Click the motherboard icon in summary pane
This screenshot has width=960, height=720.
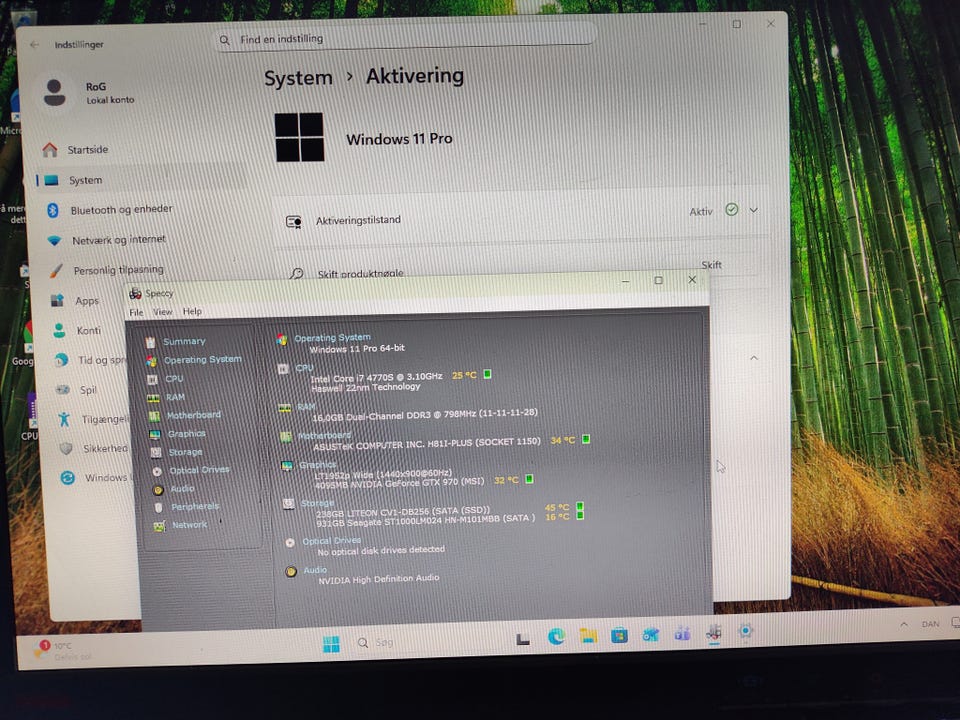(286, 437)
